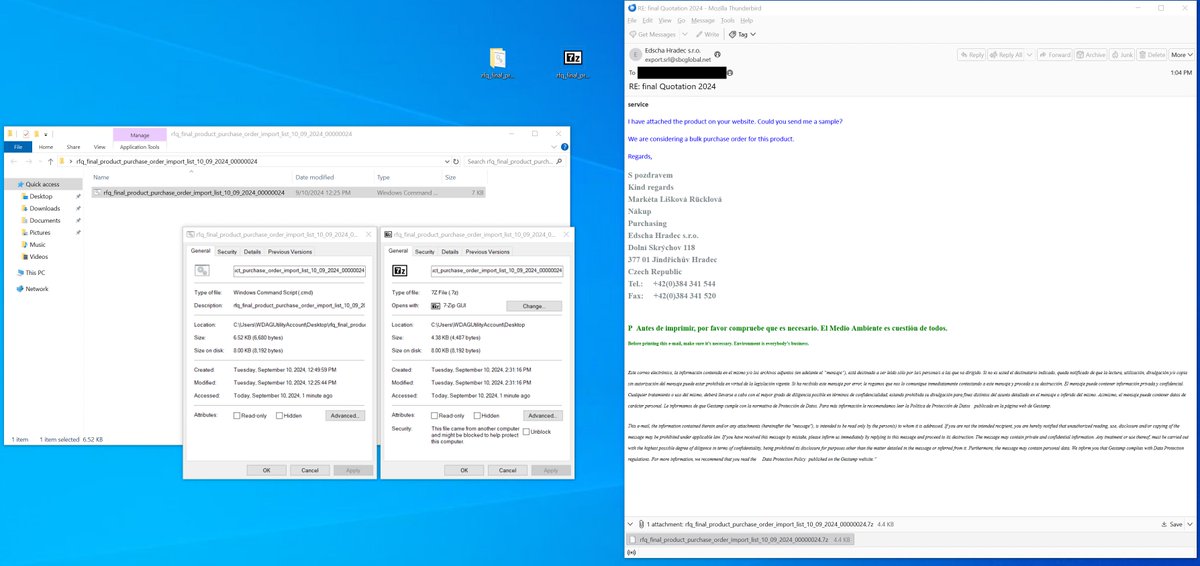This screenshot has height=566, width=1200.
Task: Expand the Reply All dropdown arrow
Action: click(1029, 55)
